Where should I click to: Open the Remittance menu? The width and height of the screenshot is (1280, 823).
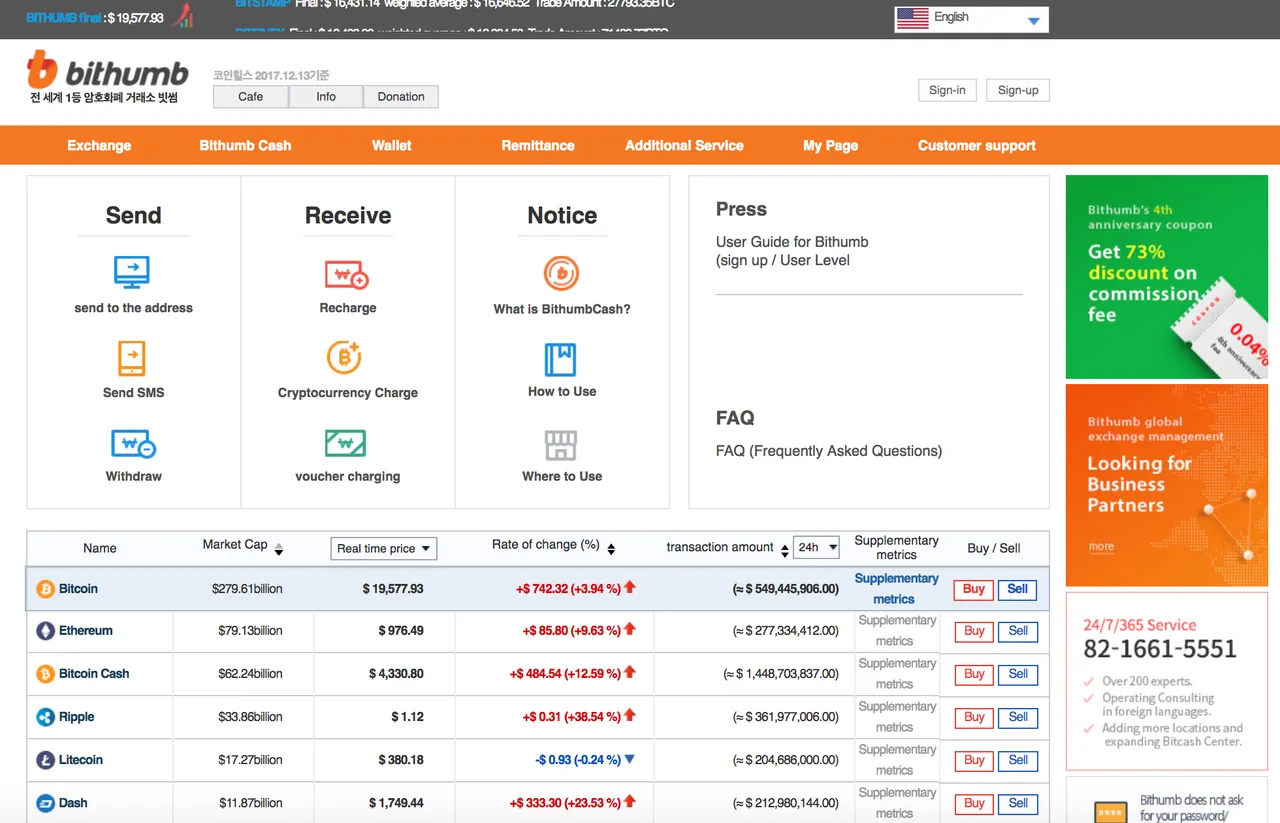[x=538, y=145]
